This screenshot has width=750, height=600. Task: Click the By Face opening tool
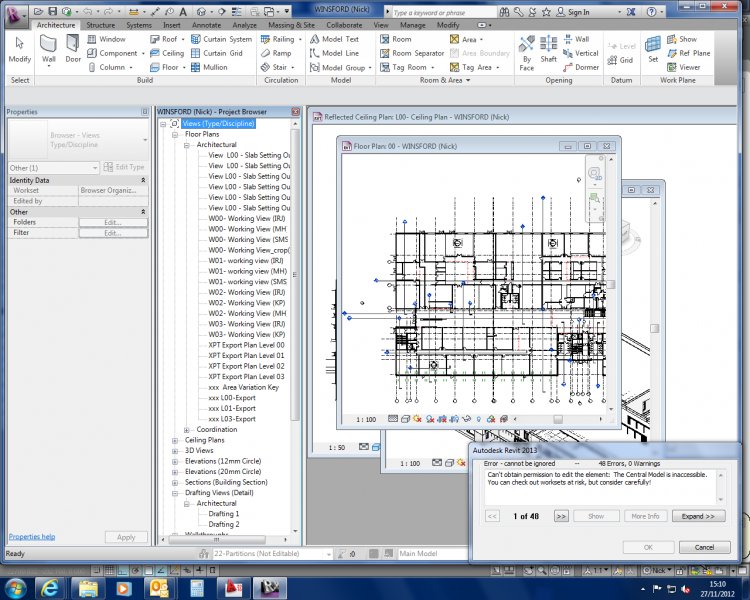[x=527, y=47]
